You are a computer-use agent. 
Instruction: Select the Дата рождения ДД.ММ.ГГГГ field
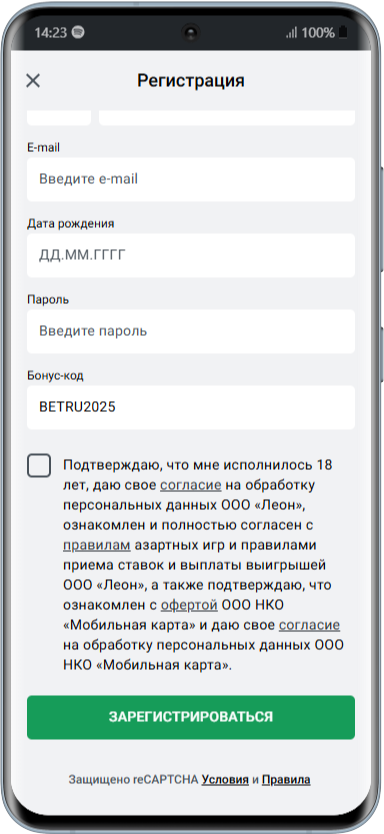191,255
